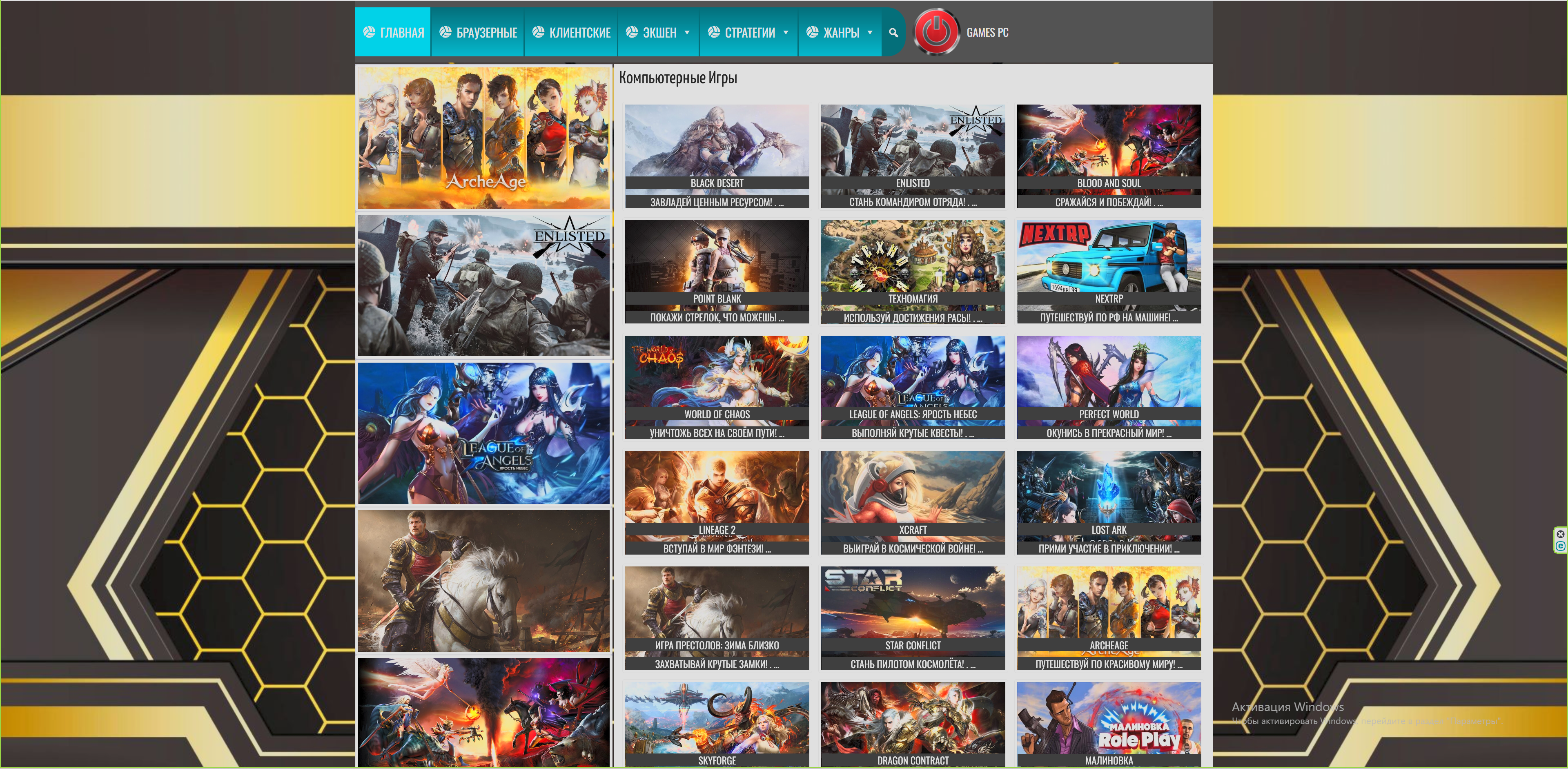Click the search magnifier icon in navbar

point(893,33)
